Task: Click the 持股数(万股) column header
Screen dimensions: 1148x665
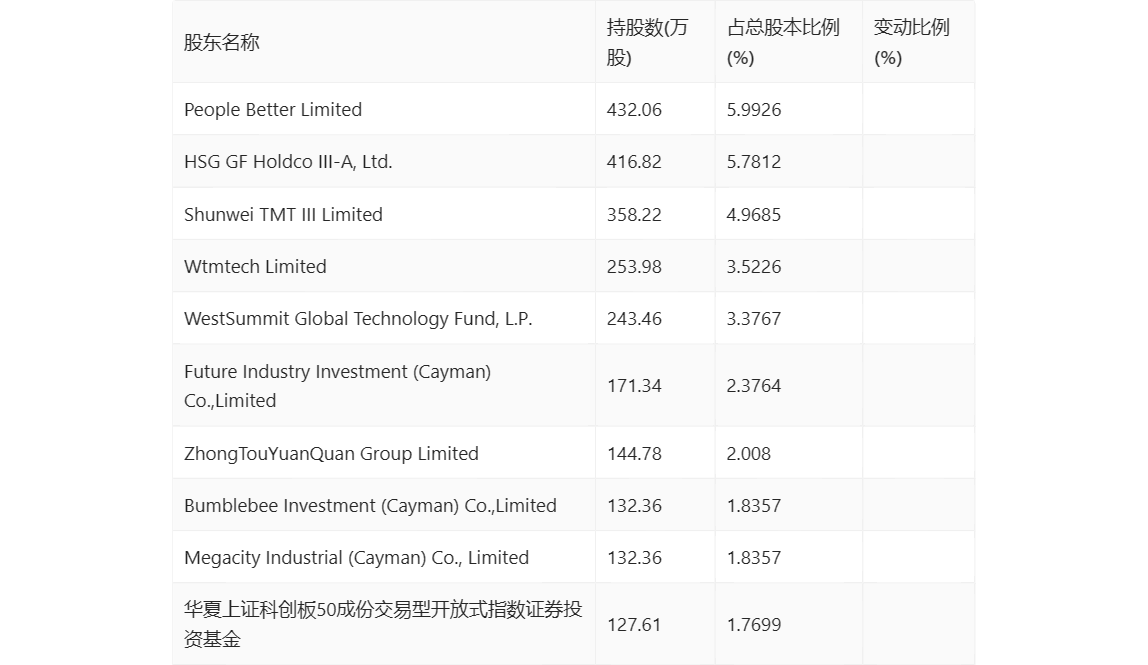Action: 647,43
